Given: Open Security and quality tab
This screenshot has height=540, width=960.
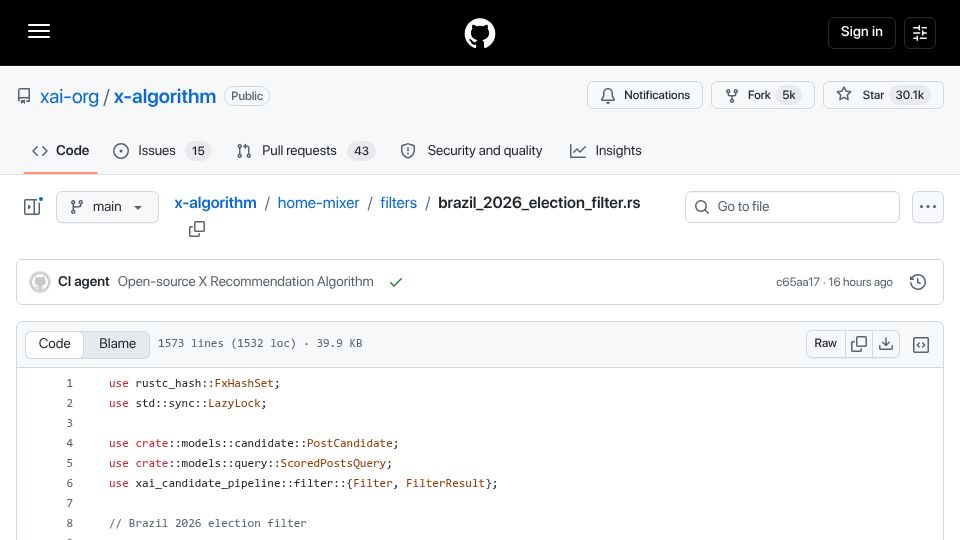Looking at the screenshot, I should coord(471,151).
